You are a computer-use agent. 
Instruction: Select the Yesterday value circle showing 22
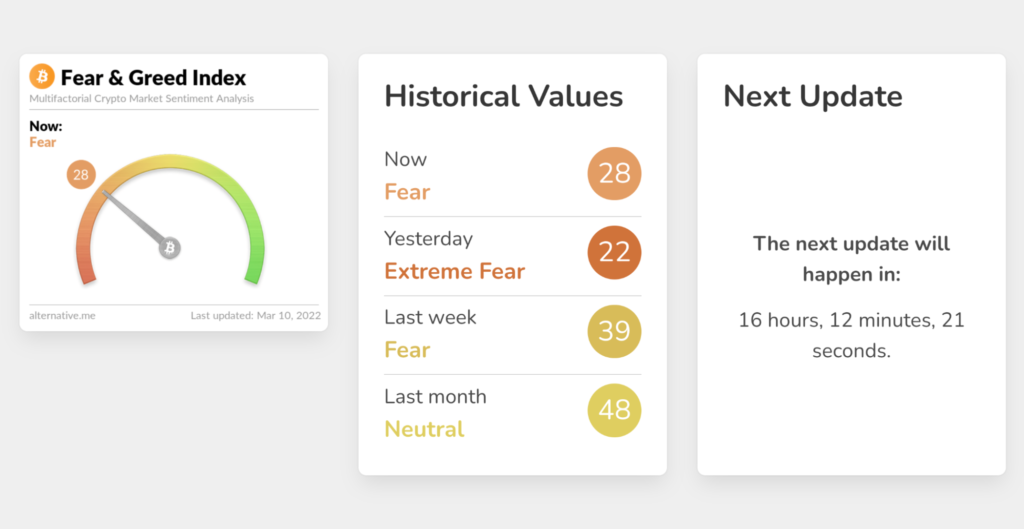[x=614, y=253]
